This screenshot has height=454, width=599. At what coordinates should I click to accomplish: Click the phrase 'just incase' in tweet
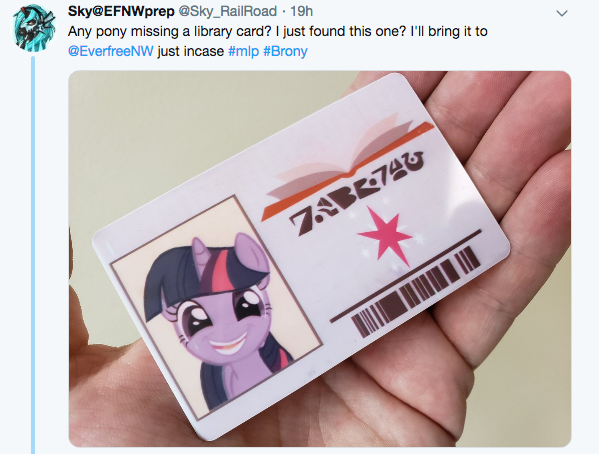click(x=191, y=51)
